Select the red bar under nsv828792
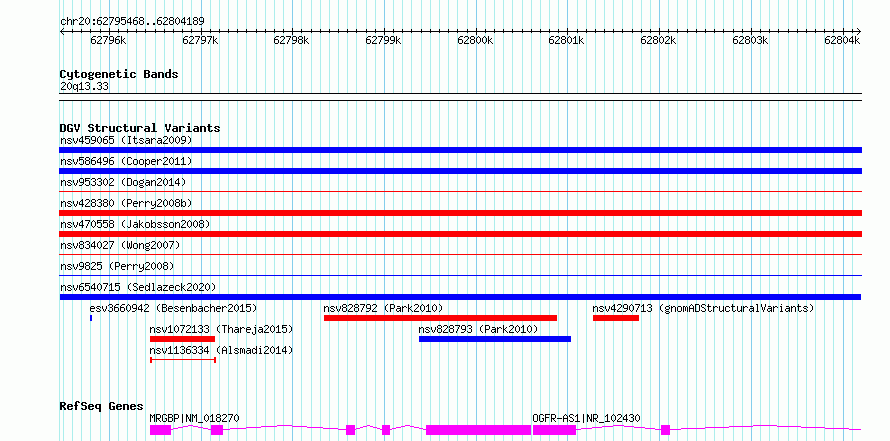890x441 pixels. 440,318
